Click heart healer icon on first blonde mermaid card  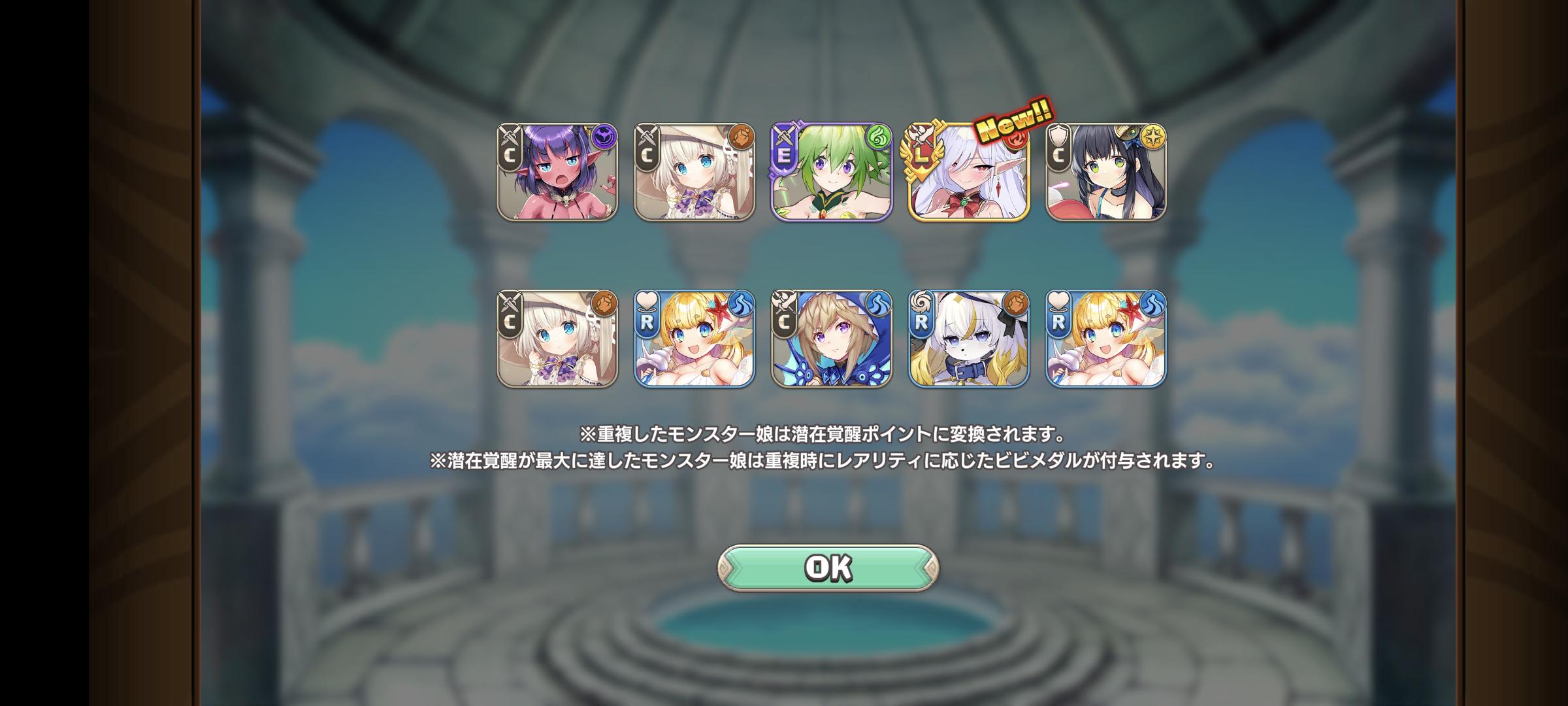coord(646,303)
